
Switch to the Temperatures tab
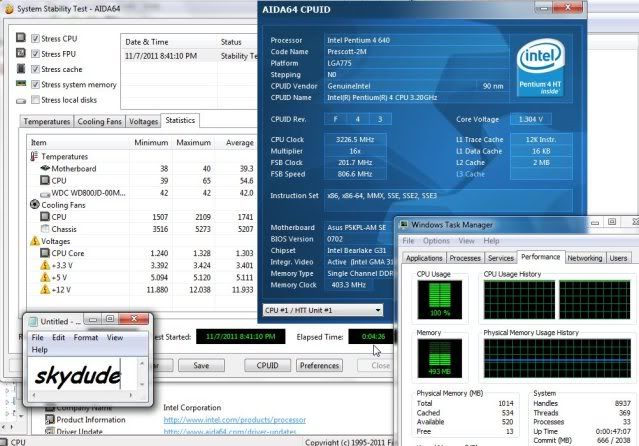46,121
